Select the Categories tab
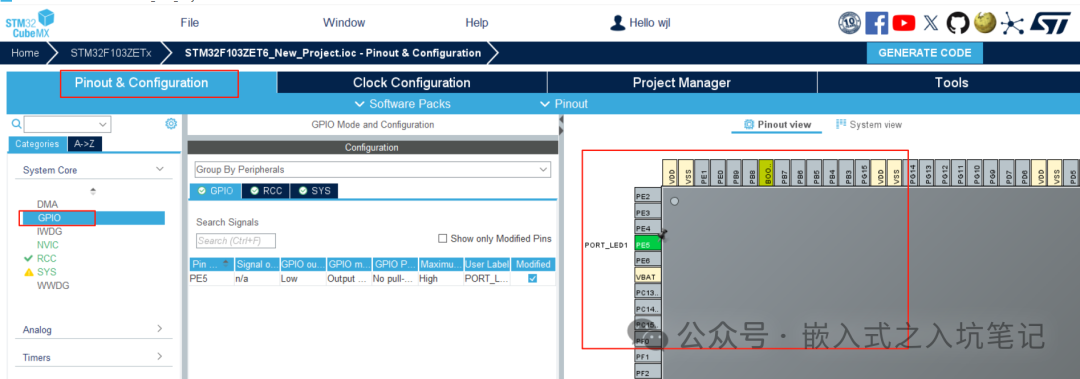Image resolution: width=1080 pixels, height=379 pixels. click(37, 144)
